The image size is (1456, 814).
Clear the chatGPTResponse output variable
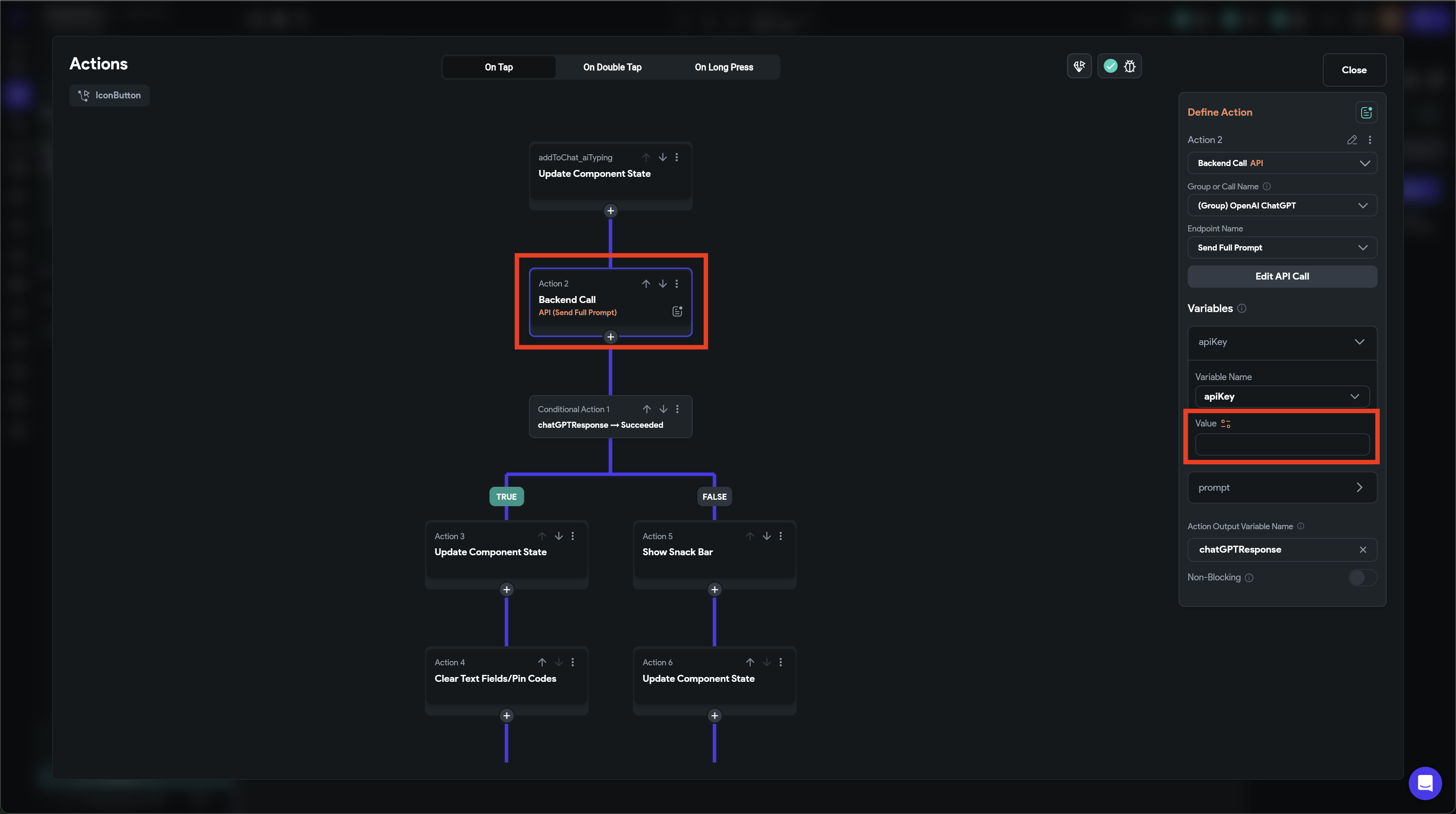pos(1363,550)
